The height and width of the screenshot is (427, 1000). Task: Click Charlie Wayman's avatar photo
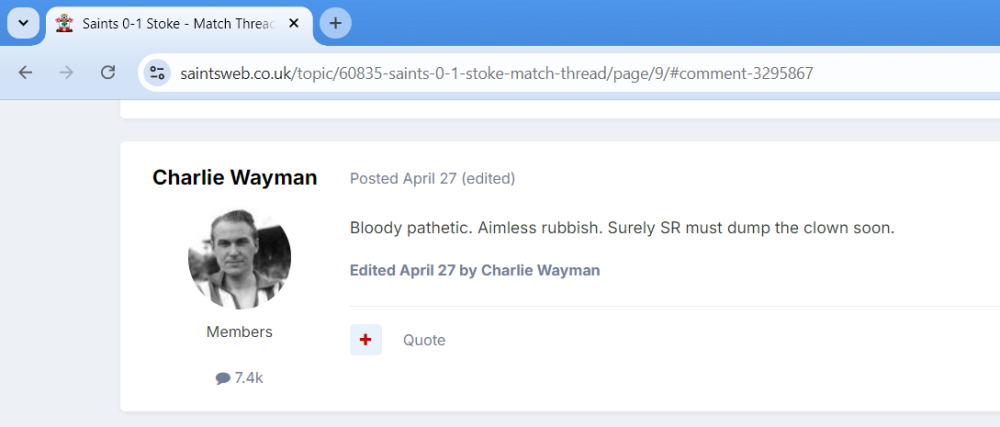(x=239, y=259)
